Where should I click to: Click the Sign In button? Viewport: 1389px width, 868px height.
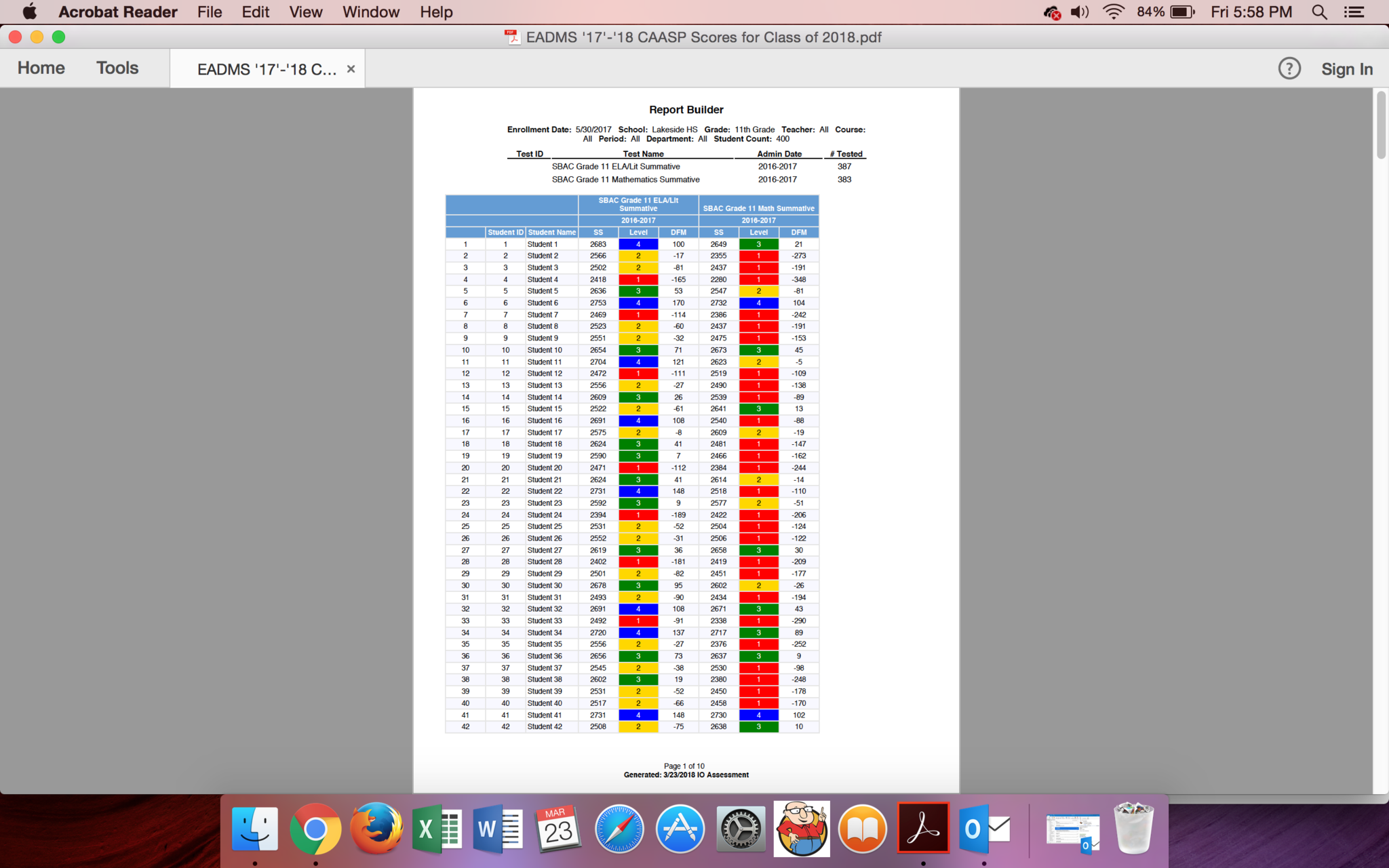(1346, 69)
